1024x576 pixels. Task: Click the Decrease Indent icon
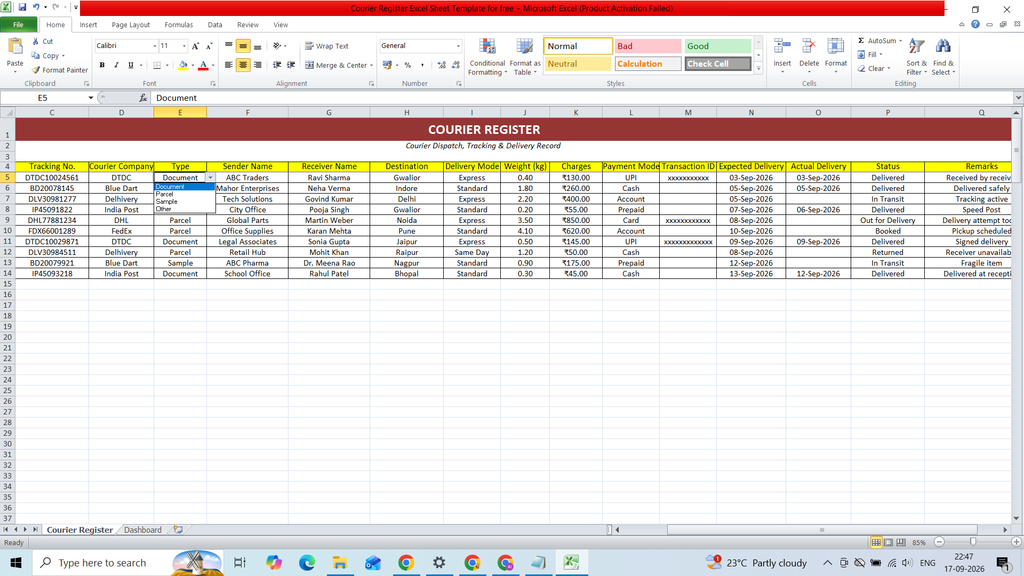277,65
